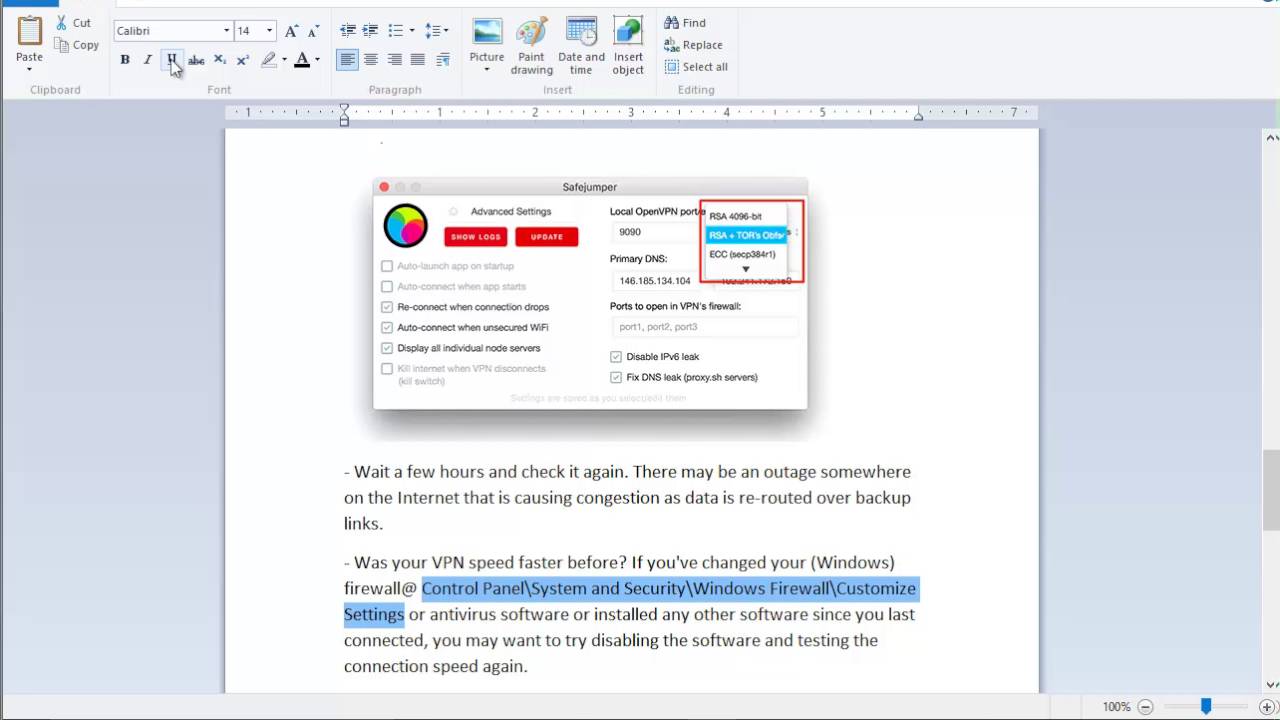The image size is (1280, 720).
Task: Increase paragraph indent
Action: [x=370, y=31]
